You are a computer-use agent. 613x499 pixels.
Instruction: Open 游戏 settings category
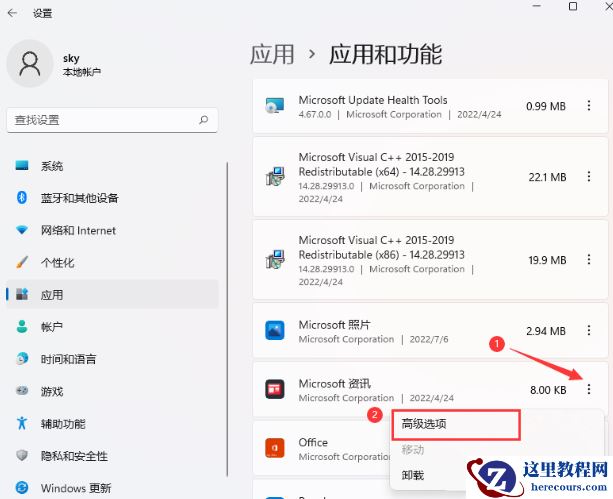click(x=112, y=391)
